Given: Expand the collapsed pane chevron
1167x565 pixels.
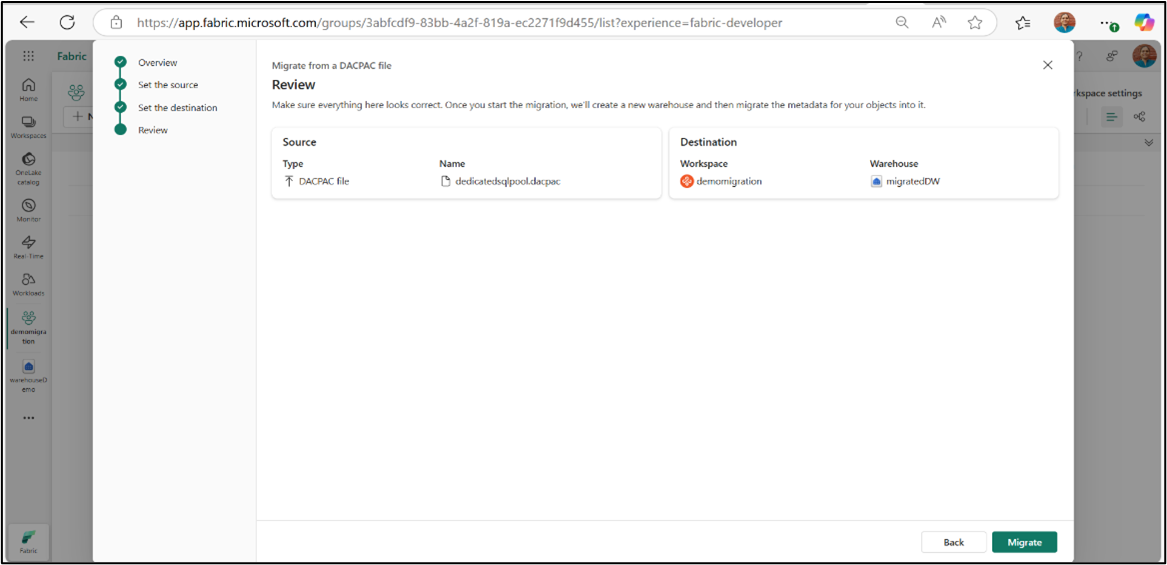Looking at the screenshot, I should click(x=1148, y=141).
